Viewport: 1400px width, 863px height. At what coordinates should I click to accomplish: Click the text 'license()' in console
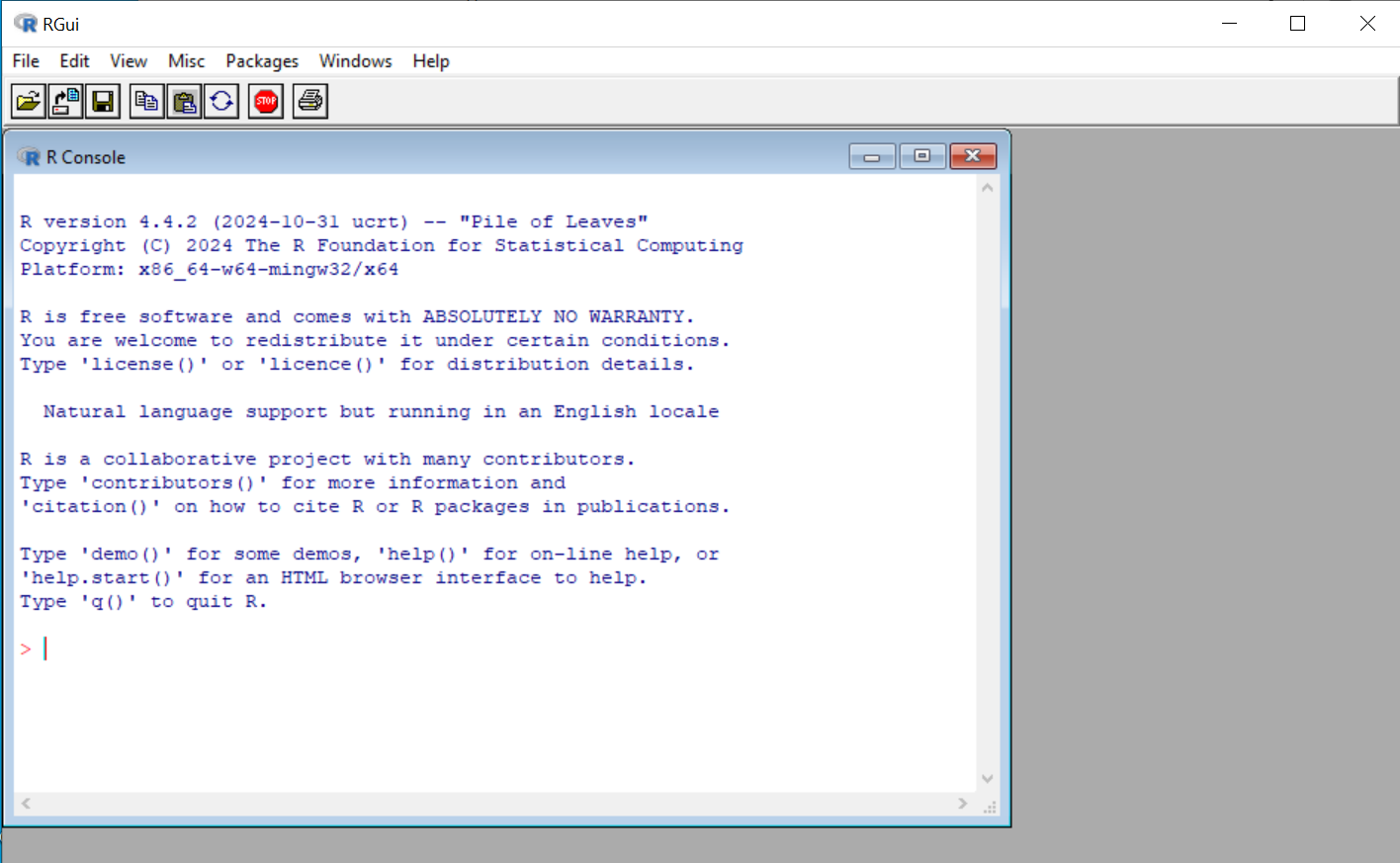point(144,364)
